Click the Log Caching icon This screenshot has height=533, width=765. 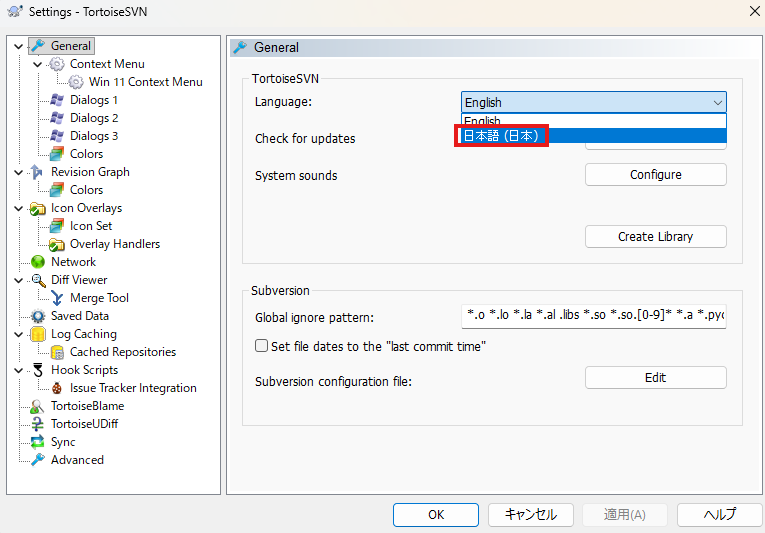(38, 334)
